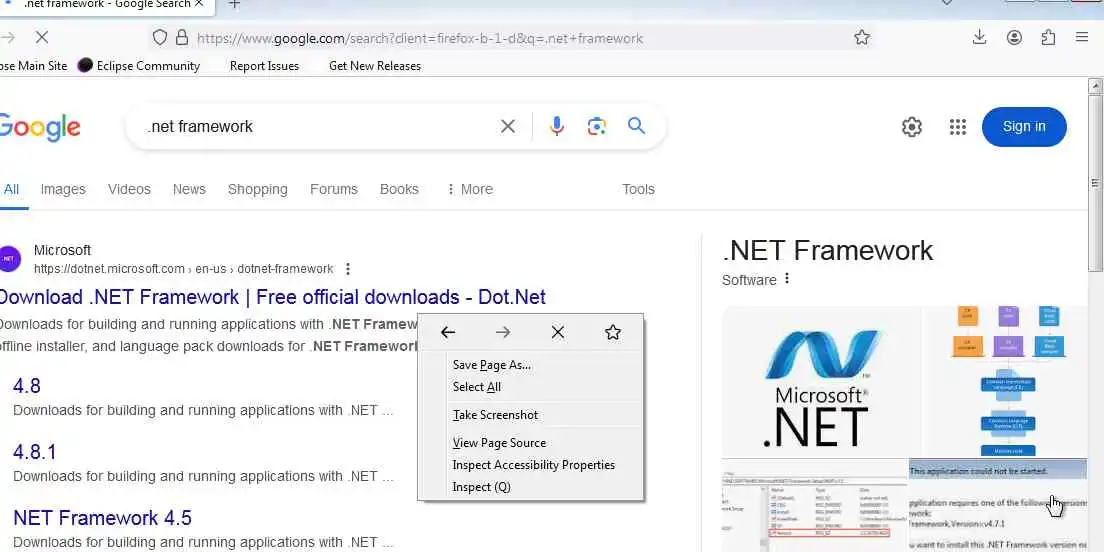Open the 4.8.1 sitelink
Screen dimensions: 1104x552
point(34,452)
